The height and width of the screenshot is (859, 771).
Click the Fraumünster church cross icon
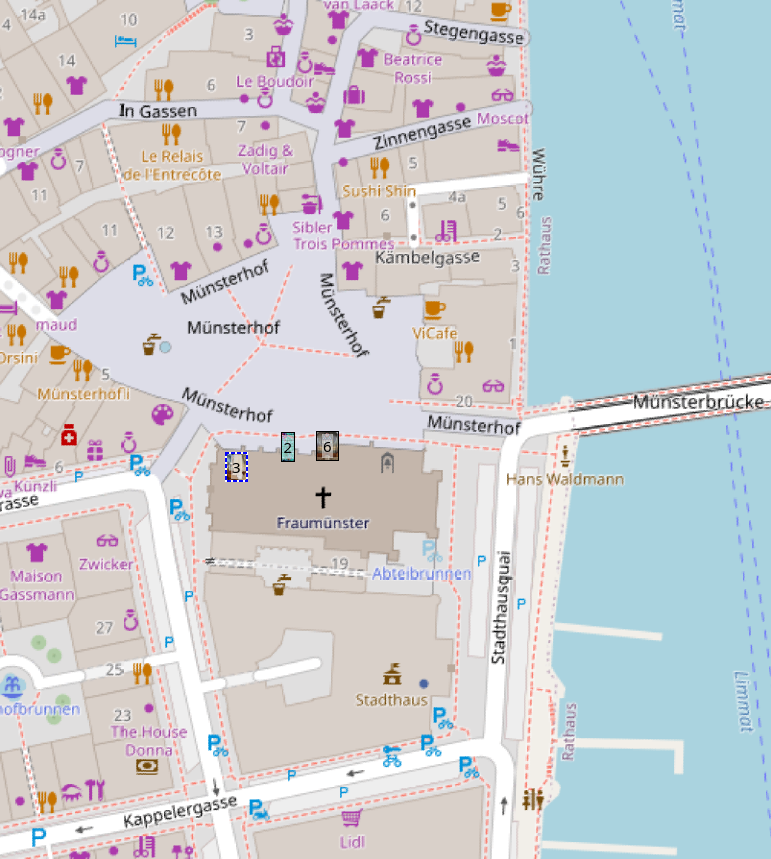click(323, 496)
